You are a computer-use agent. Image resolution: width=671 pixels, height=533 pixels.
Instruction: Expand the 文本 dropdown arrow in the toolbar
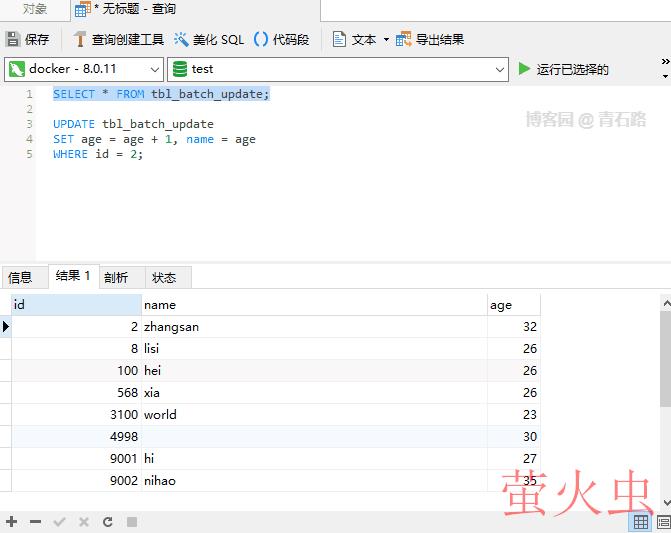pyautogui.click(x=384, y=40)
